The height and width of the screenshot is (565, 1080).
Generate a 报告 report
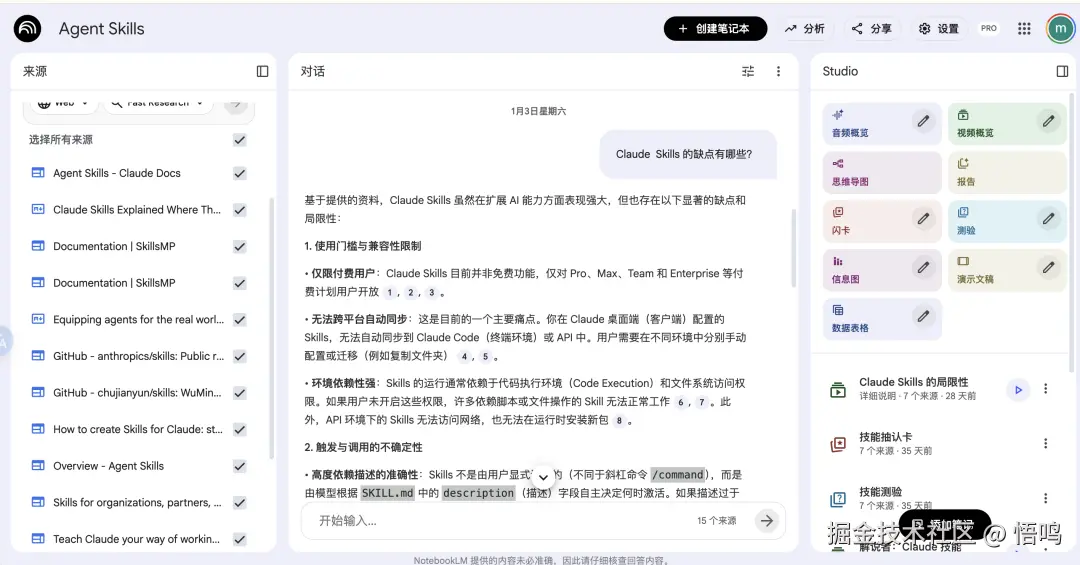point(1007,172)
